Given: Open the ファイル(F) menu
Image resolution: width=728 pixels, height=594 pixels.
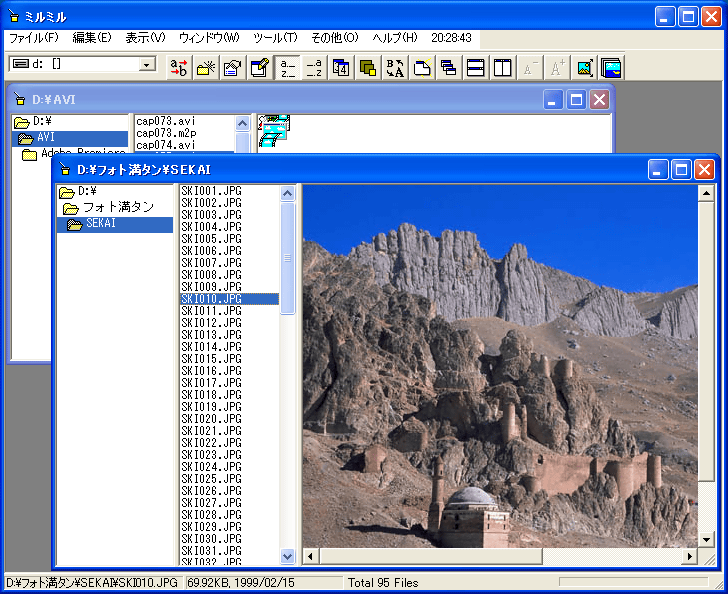Looking at the screenshot, I should point(34,38).
